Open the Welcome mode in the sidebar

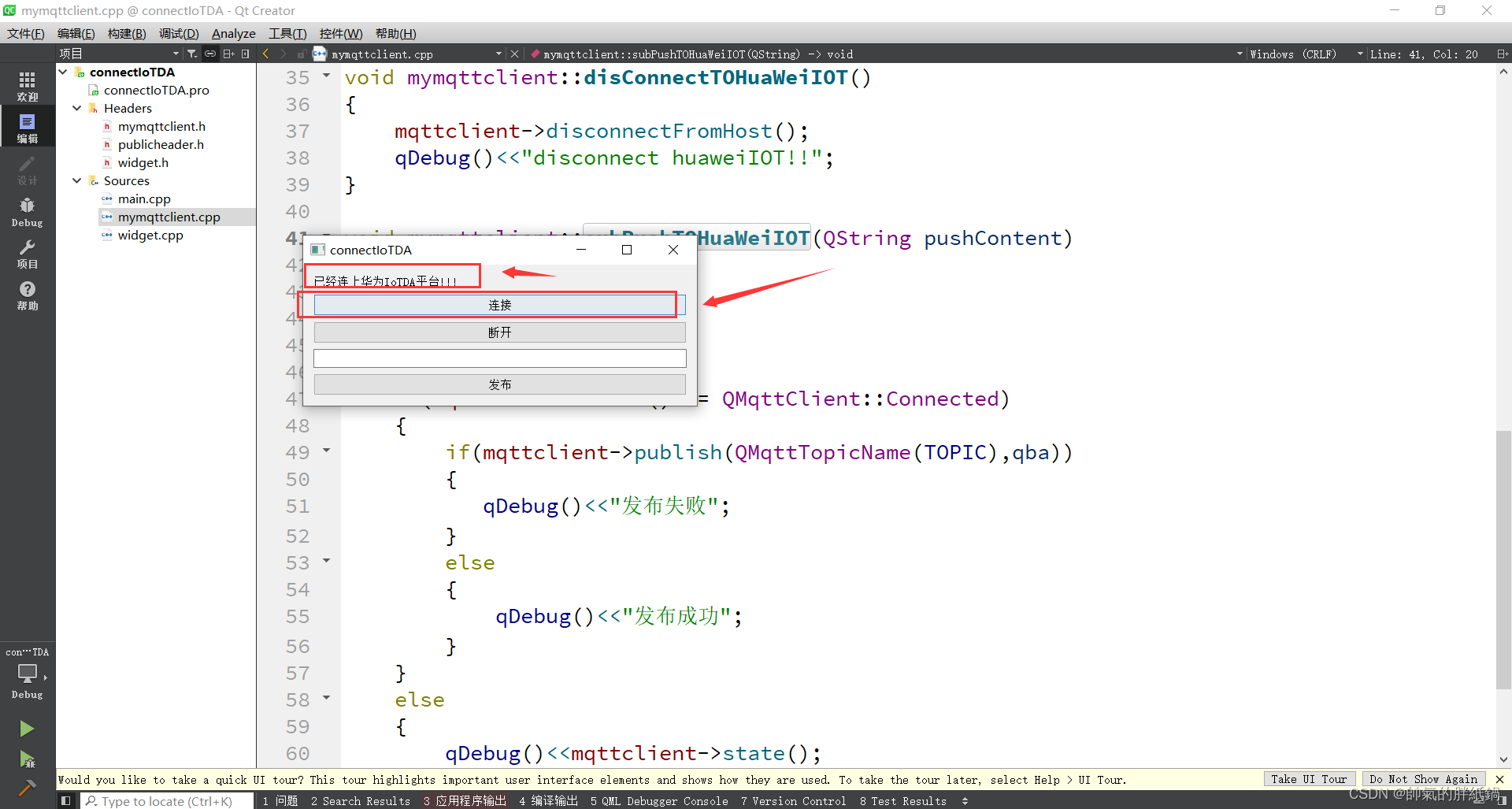[28, 87]
